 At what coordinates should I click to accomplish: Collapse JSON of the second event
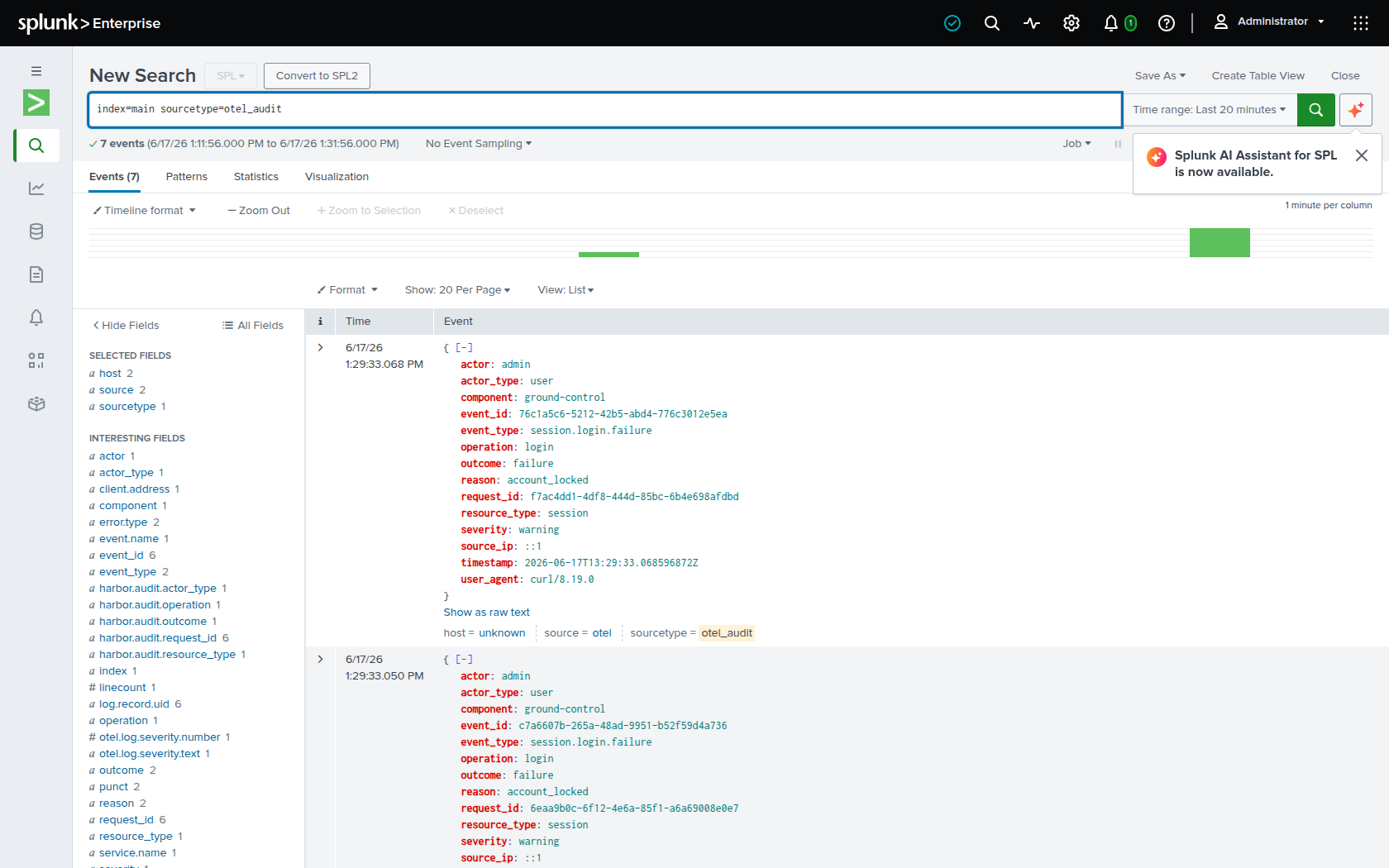click(465, 660)
